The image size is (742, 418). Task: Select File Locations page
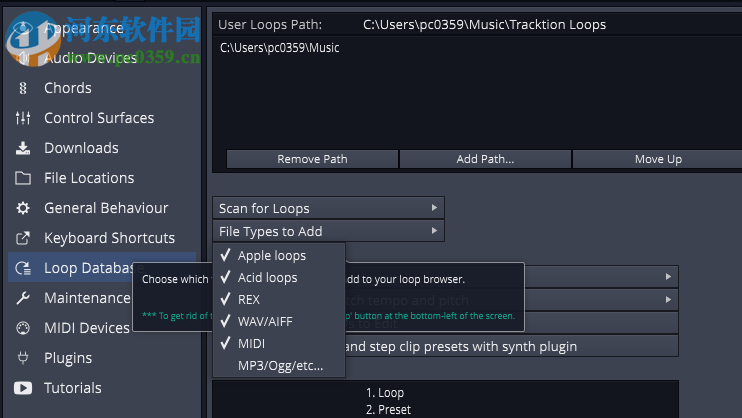(89, 178)
